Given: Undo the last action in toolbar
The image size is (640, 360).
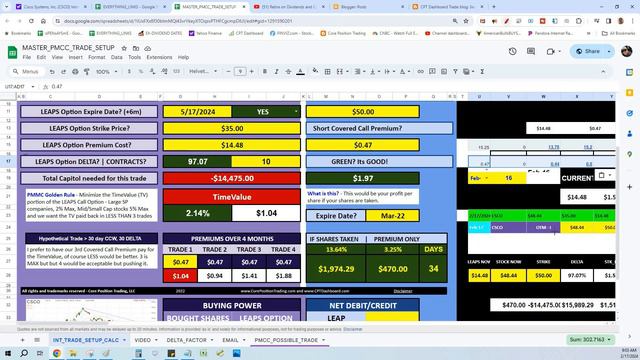Looking at the screenshot, I should [52, 71].
